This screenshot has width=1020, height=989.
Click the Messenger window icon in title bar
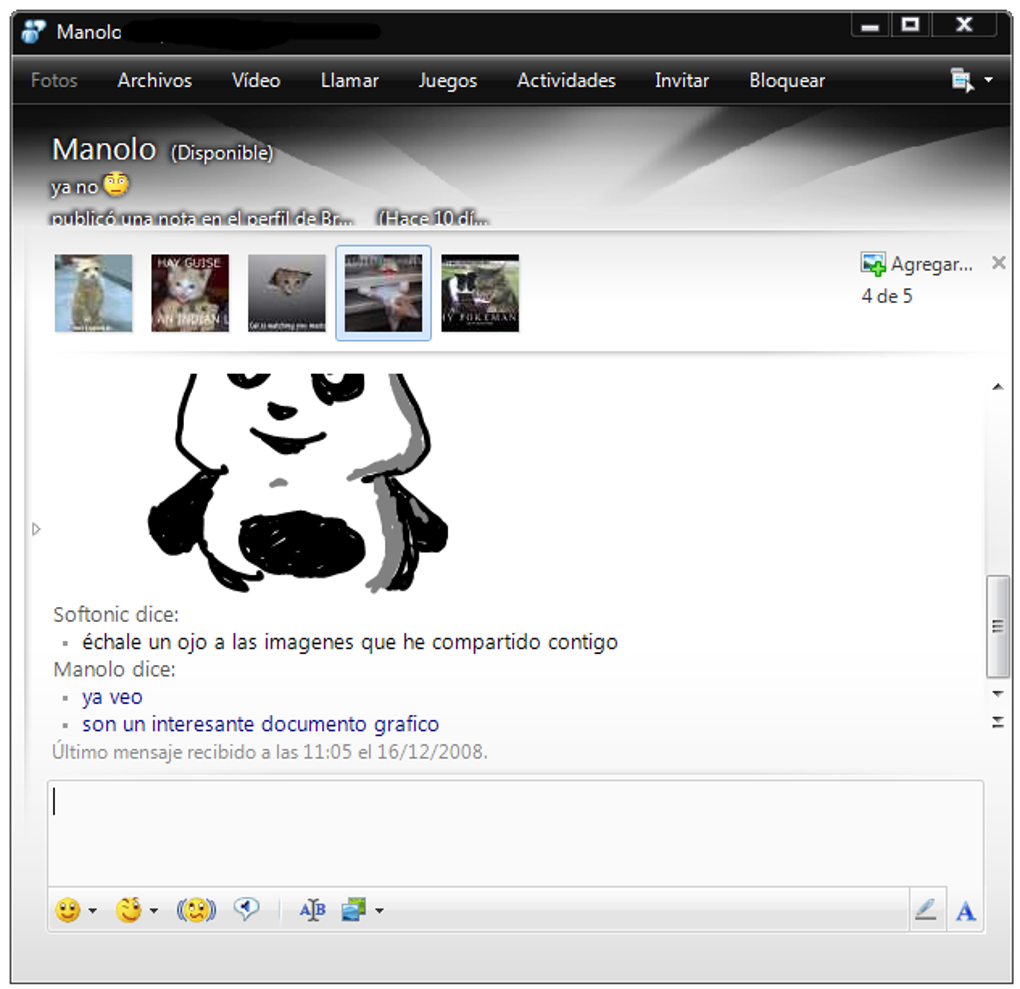33,31
